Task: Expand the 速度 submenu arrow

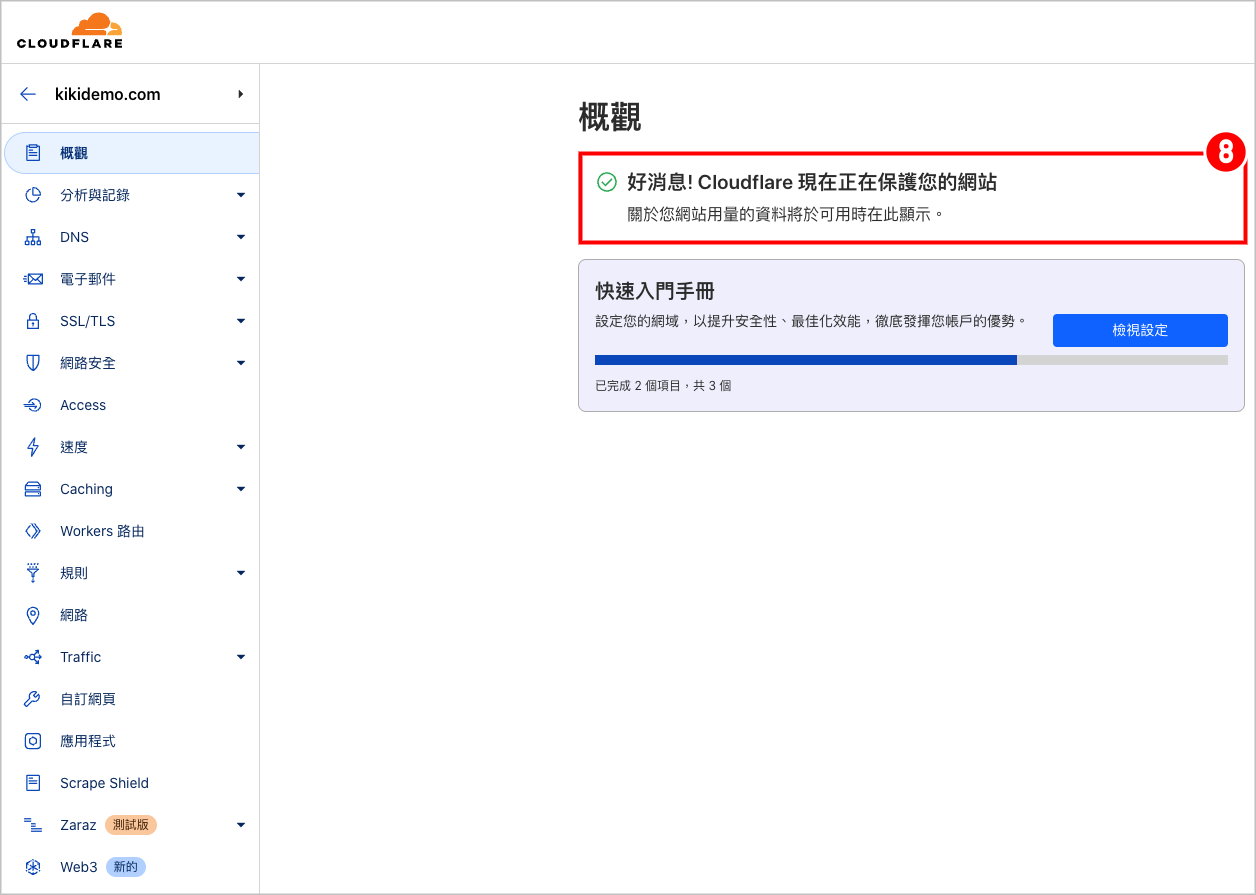Action: 241,447
